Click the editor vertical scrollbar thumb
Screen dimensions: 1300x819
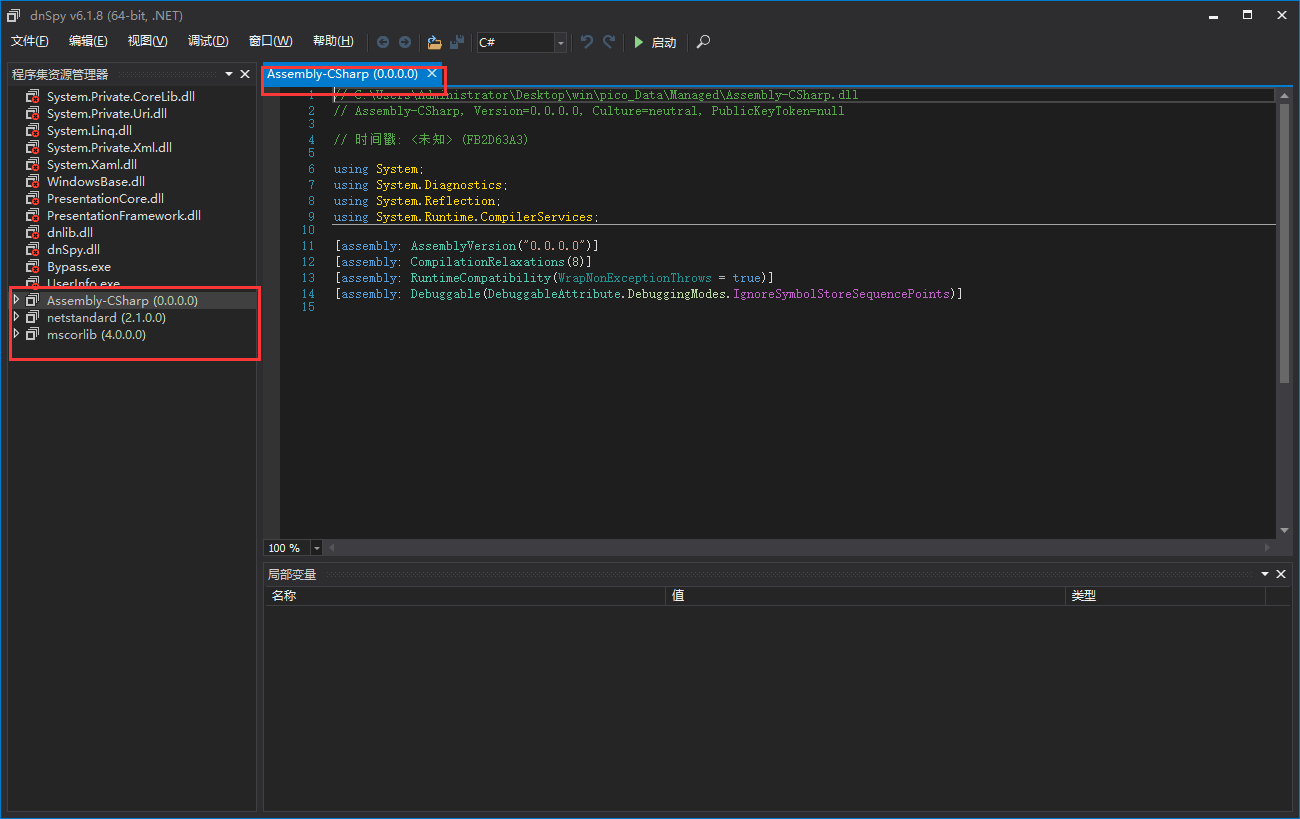[1284, 242]
